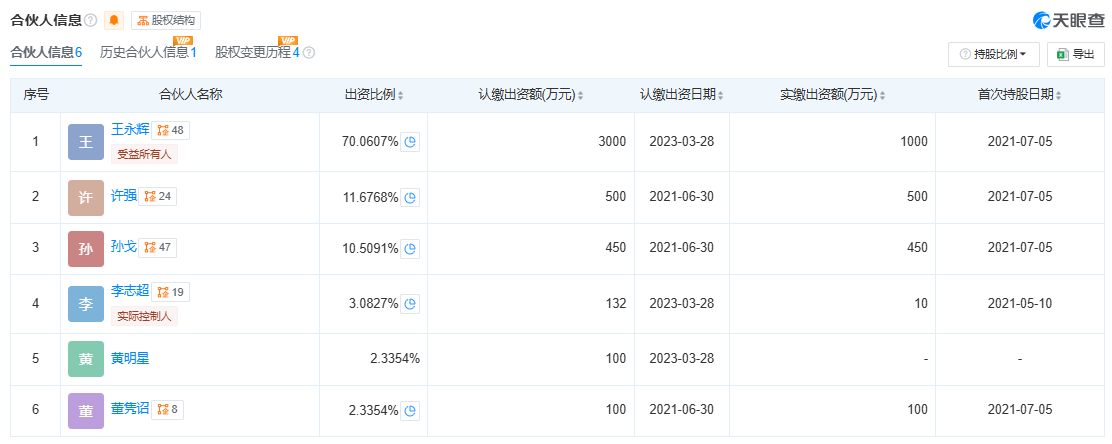
Task: Open partner 许强 profile link
Action: [x=124, y=196]
